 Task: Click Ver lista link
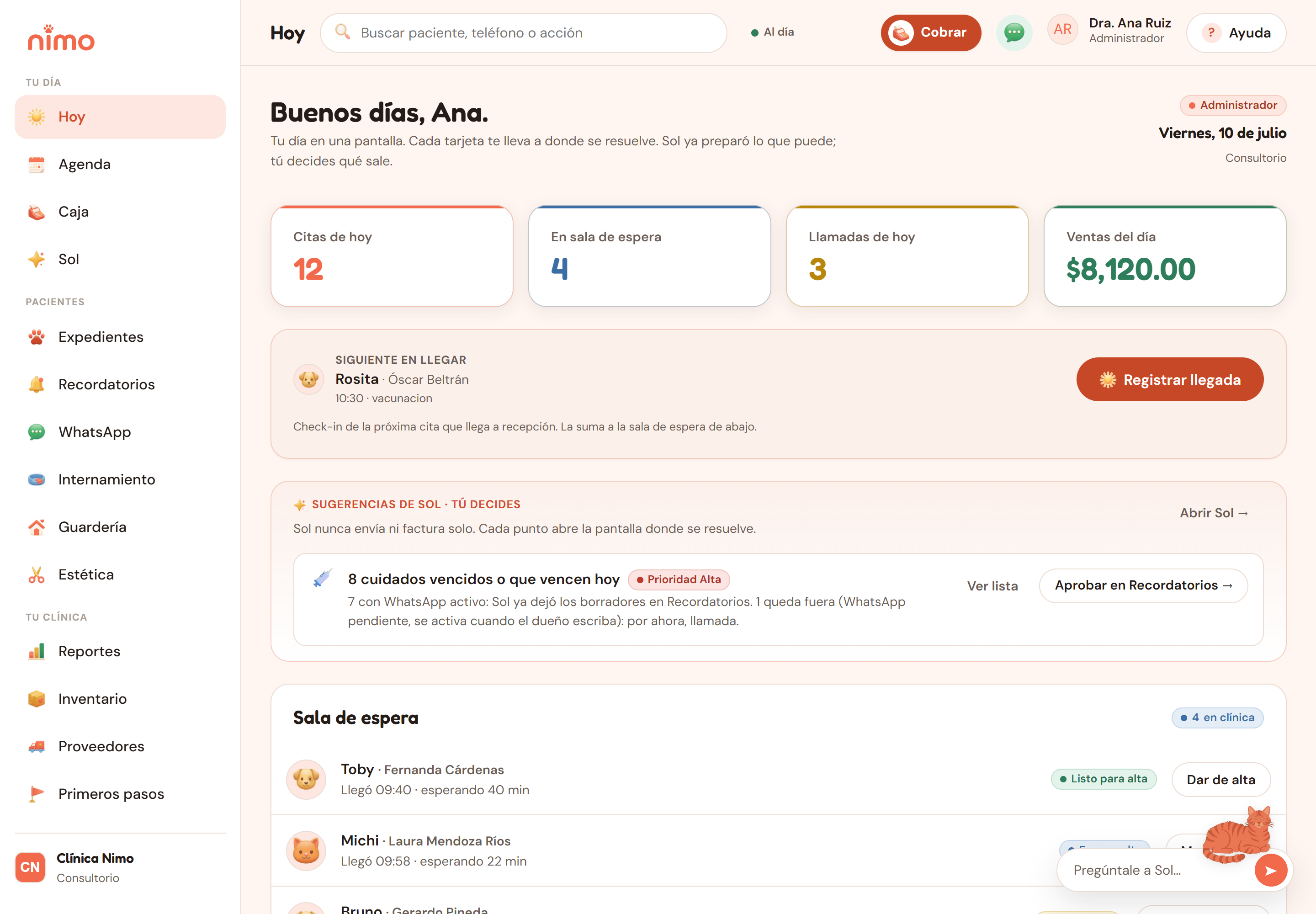(992, 586)
